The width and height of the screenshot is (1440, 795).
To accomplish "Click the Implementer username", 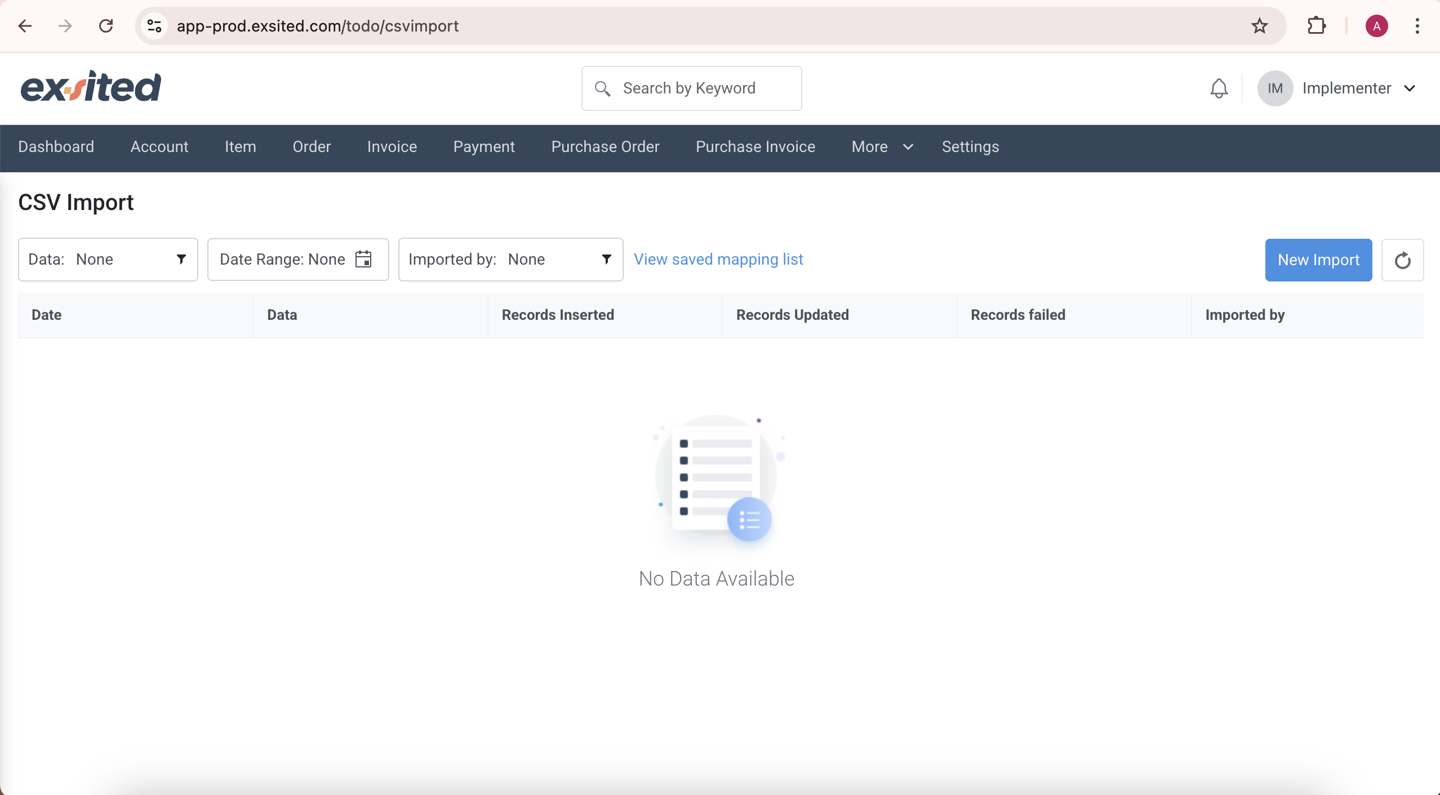I will click(1346, 88).
